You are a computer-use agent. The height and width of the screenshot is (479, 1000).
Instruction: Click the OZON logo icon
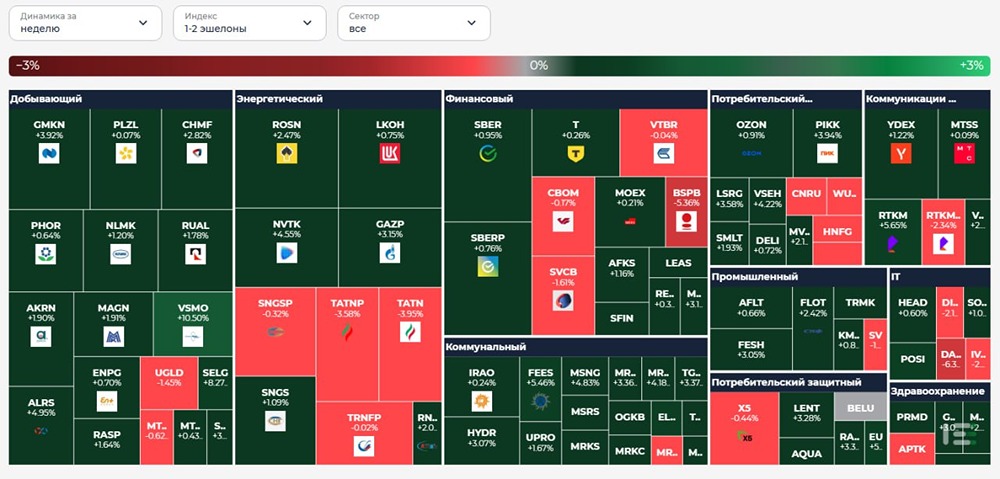coord(751,153)
